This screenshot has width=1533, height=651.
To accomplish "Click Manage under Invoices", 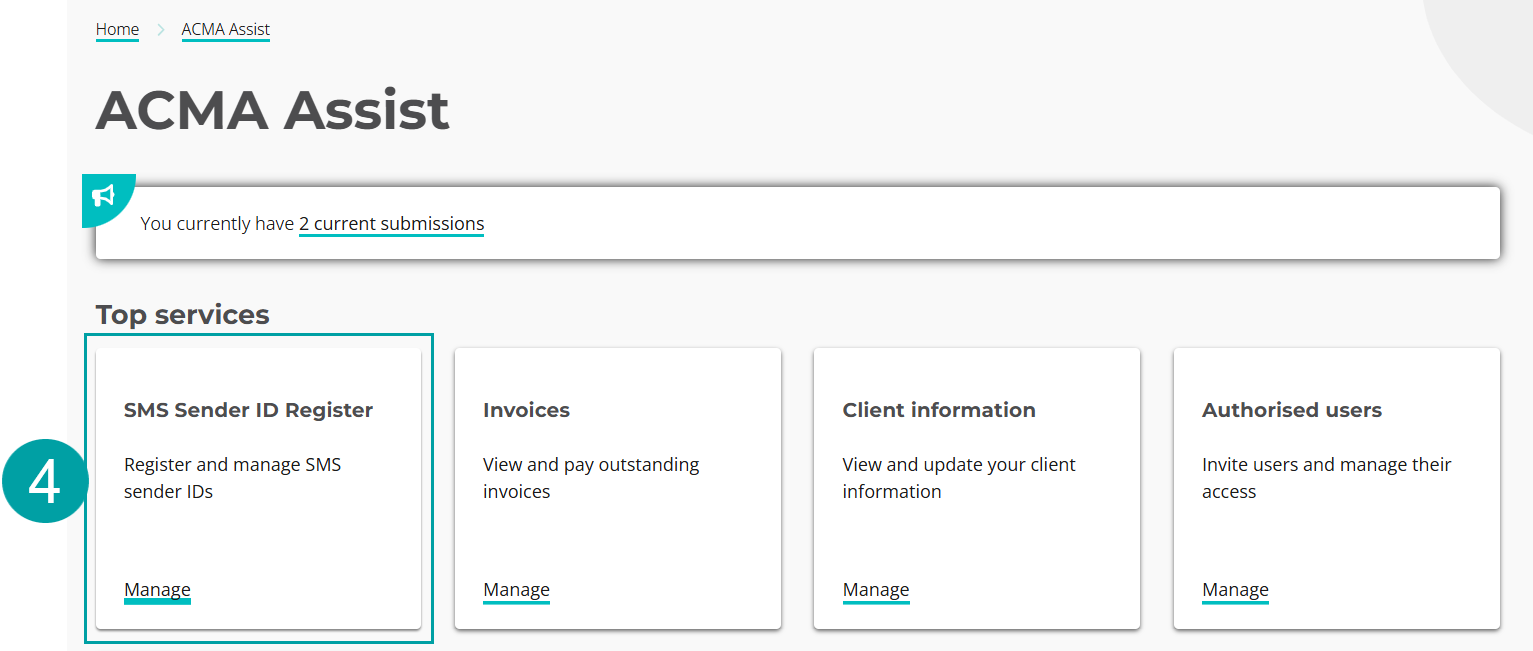I will pos(516,589).
